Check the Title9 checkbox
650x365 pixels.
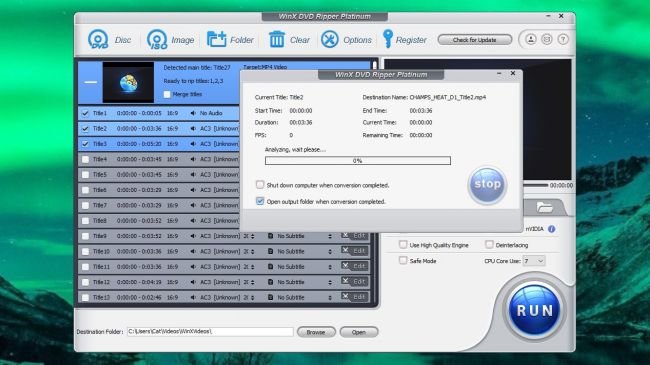[85, 236]
